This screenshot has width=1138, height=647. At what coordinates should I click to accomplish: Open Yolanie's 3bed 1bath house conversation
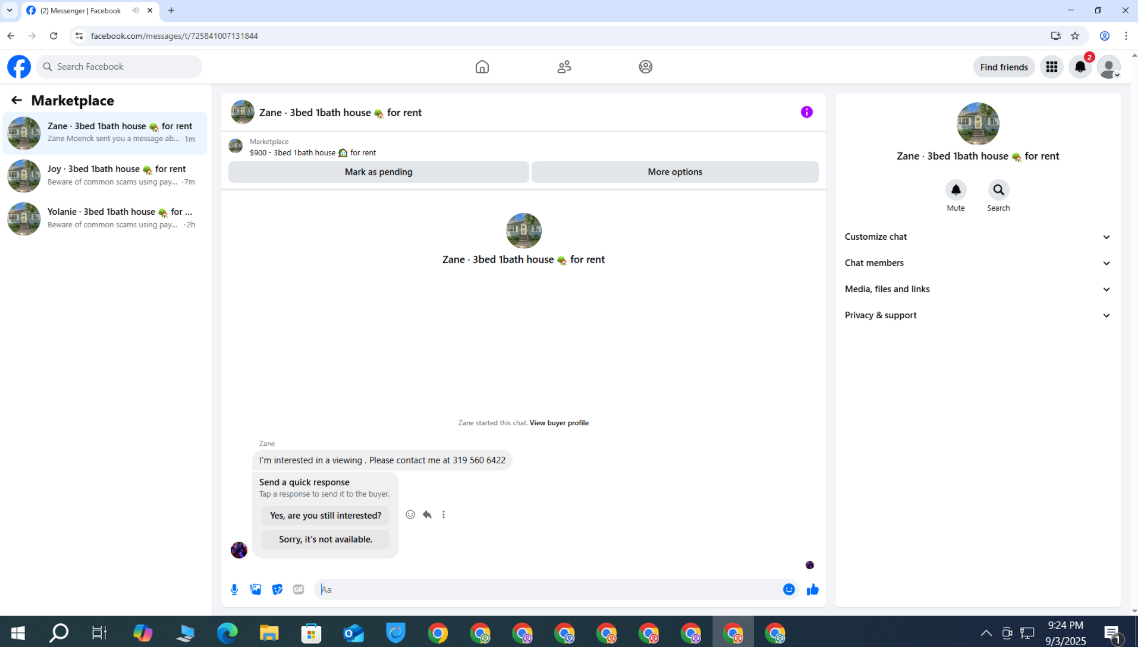105,219
